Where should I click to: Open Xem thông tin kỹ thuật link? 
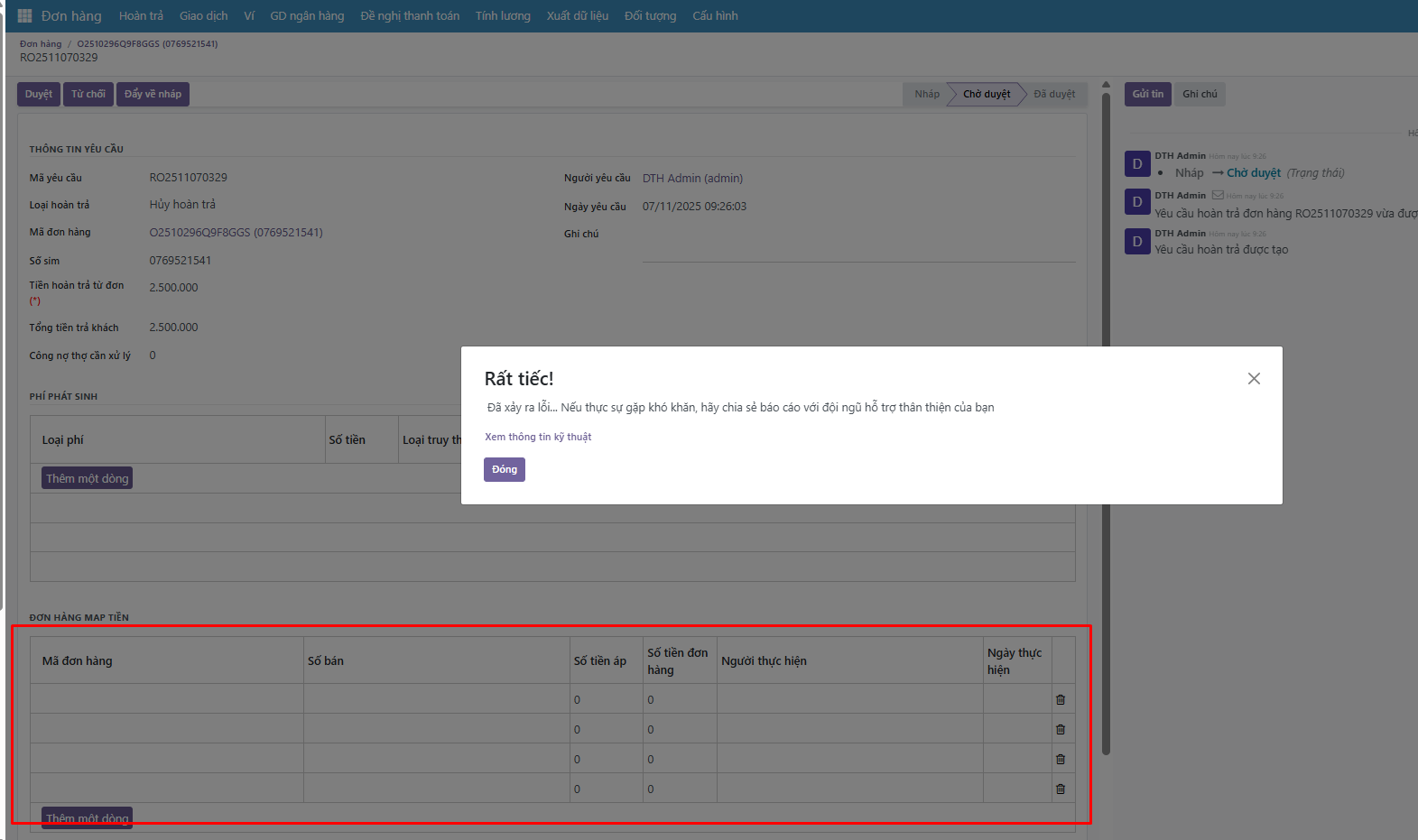538,437
